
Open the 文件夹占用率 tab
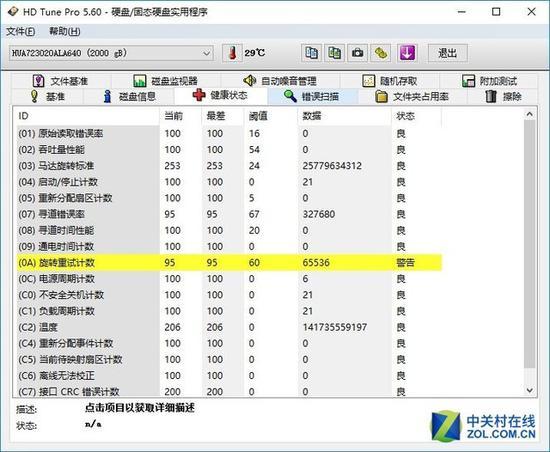412,96
